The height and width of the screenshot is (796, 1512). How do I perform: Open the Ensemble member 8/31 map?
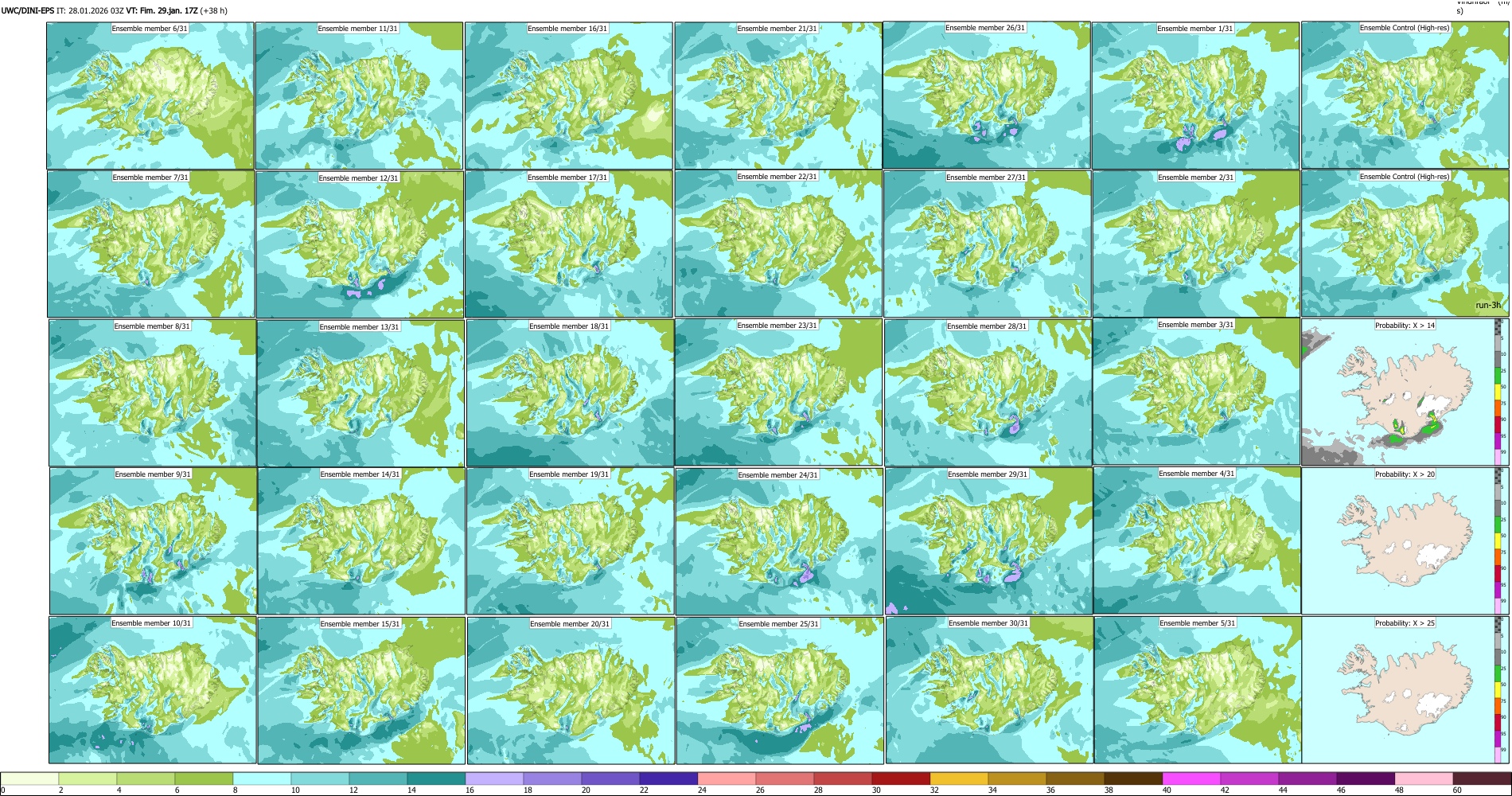pyautogui.click(x=152, y=392)
